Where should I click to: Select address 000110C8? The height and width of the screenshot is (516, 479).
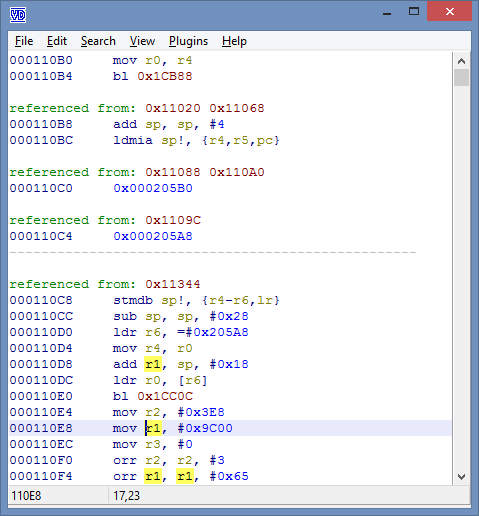point(41,300)
